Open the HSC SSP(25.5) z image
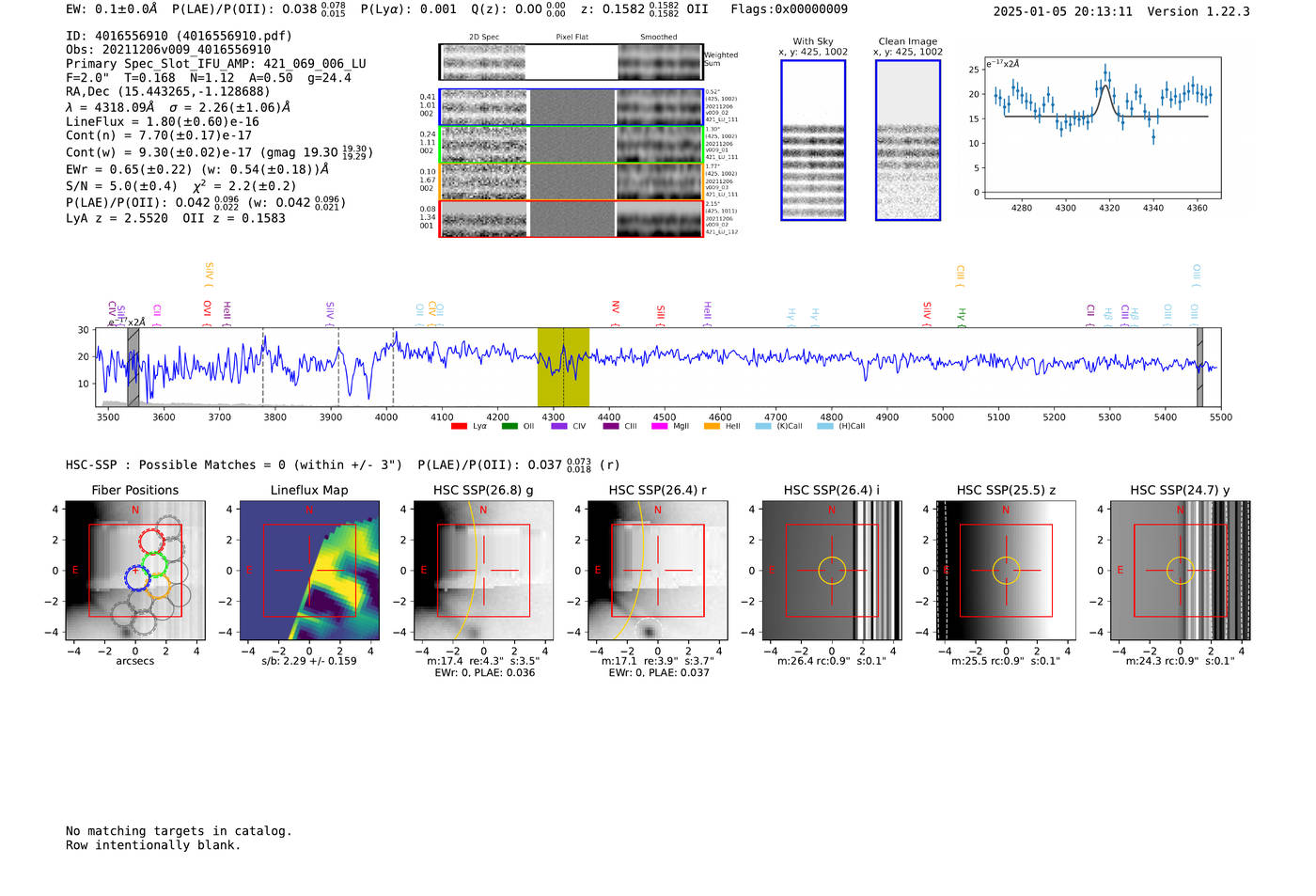The image size is (1316, 896). pyautogui.click(x=1006, y=571)
